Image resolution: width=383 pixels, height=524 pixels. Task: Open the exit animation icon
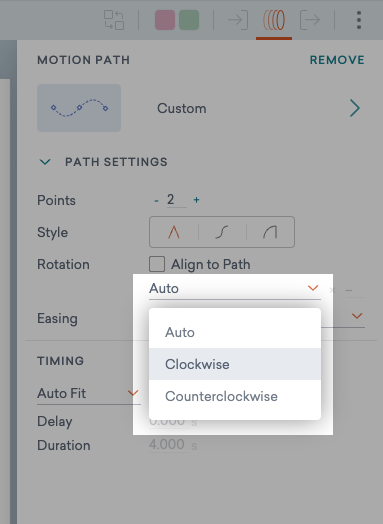310,20
